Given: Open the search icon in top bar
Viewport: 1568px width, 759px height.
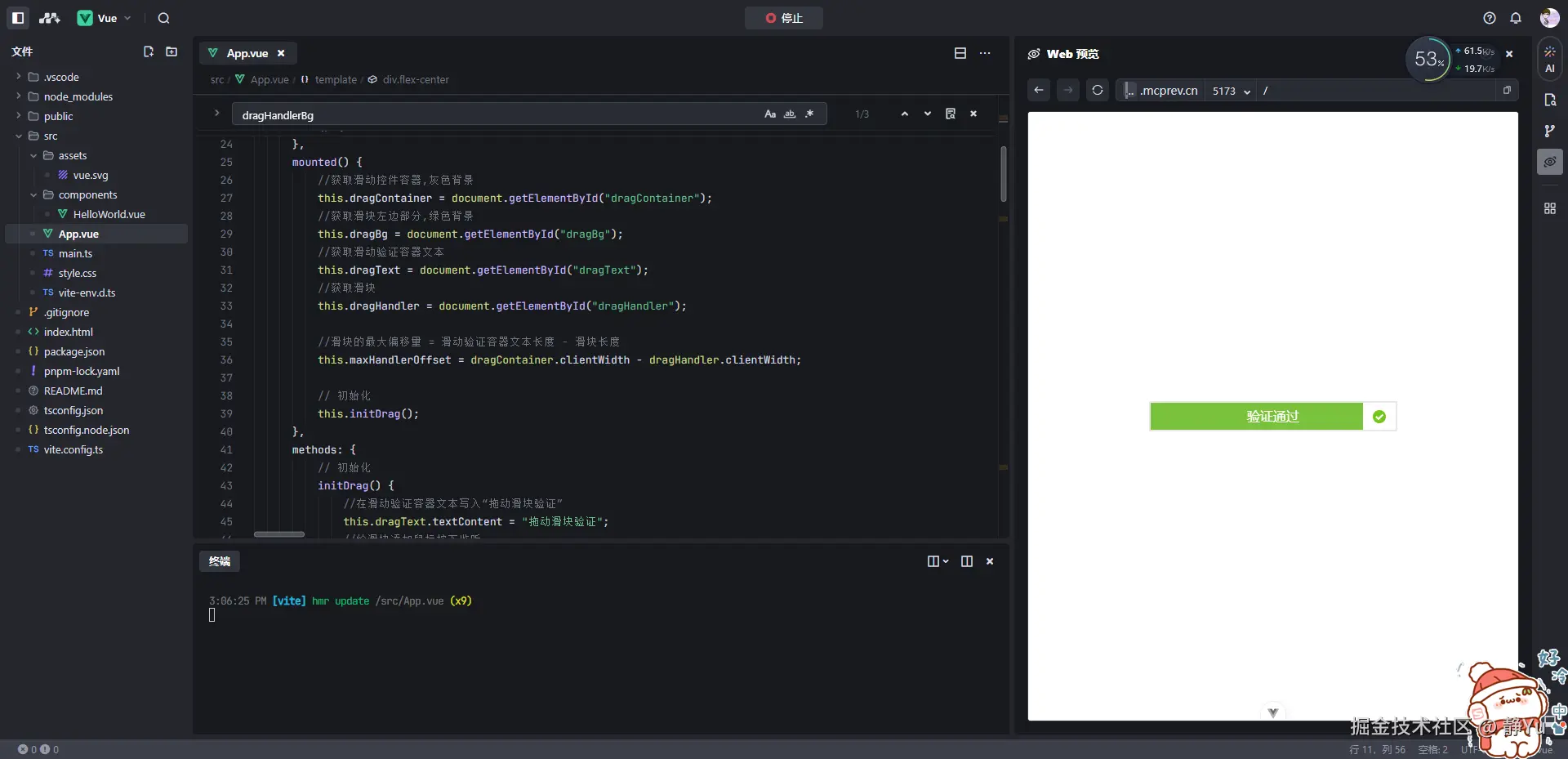Looking at the screenshot, I should point(163,18).
